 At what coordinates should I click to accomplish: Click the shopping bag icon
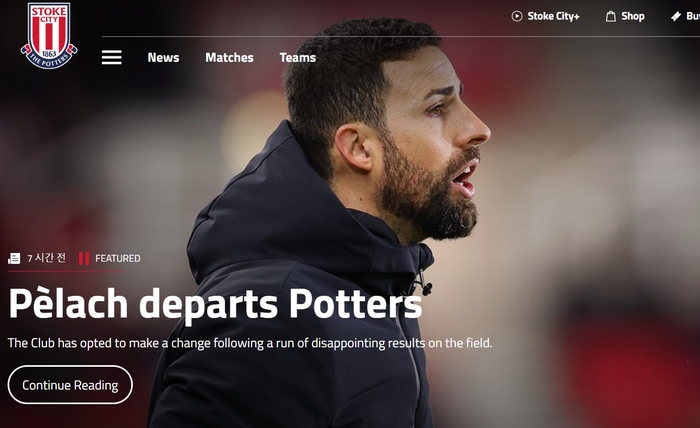(611, 17)
